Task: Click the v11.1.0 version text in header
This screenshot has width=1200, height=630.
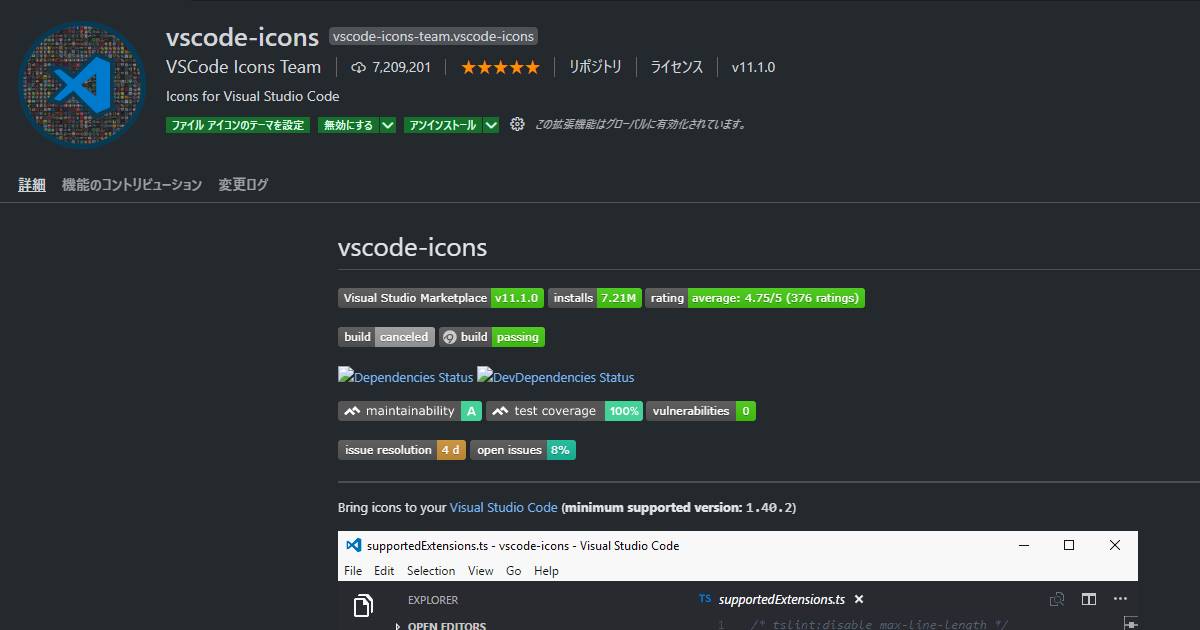Action: point(753,67)
